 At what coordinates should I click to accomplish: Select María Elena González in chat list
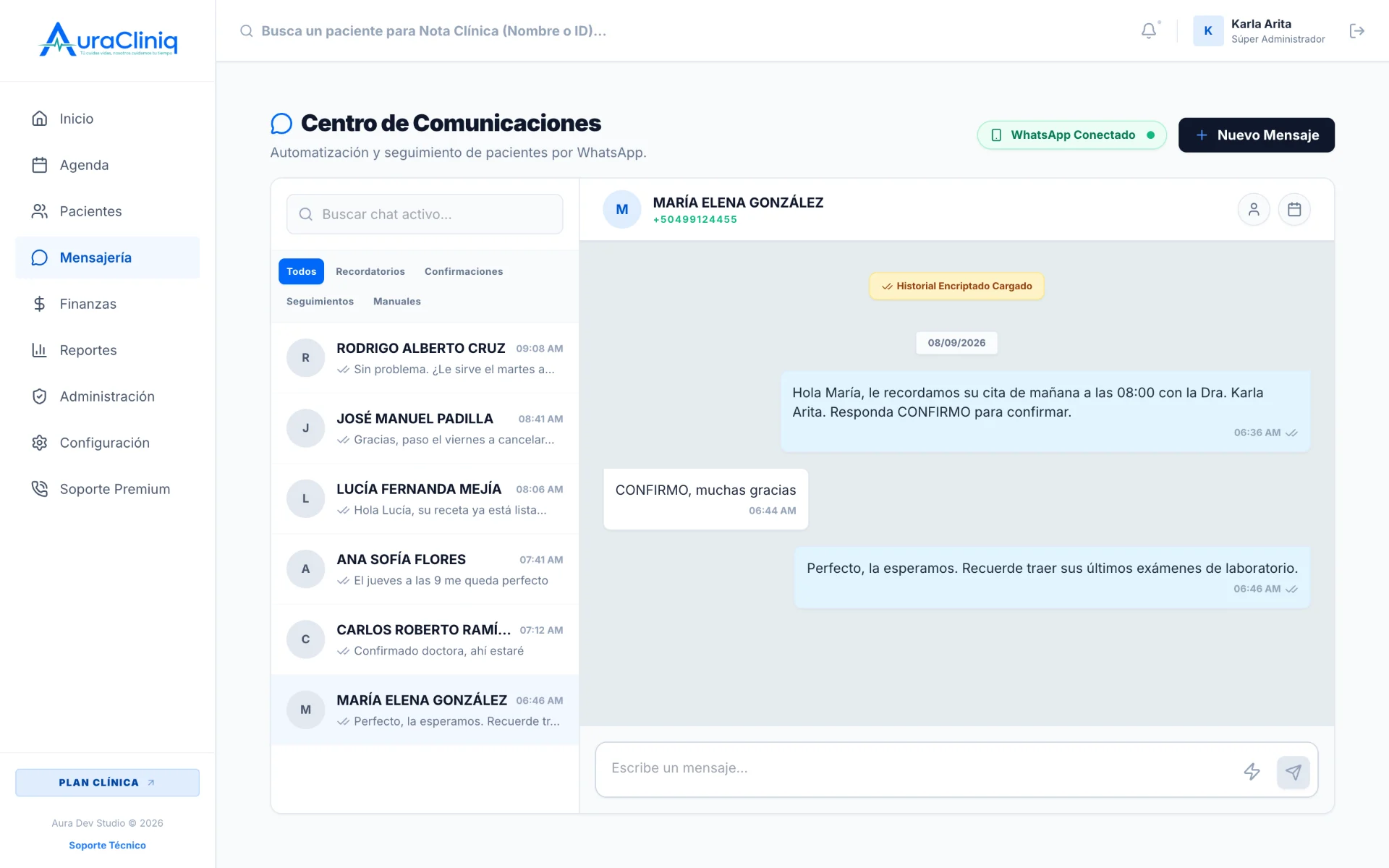coord(425,710)
